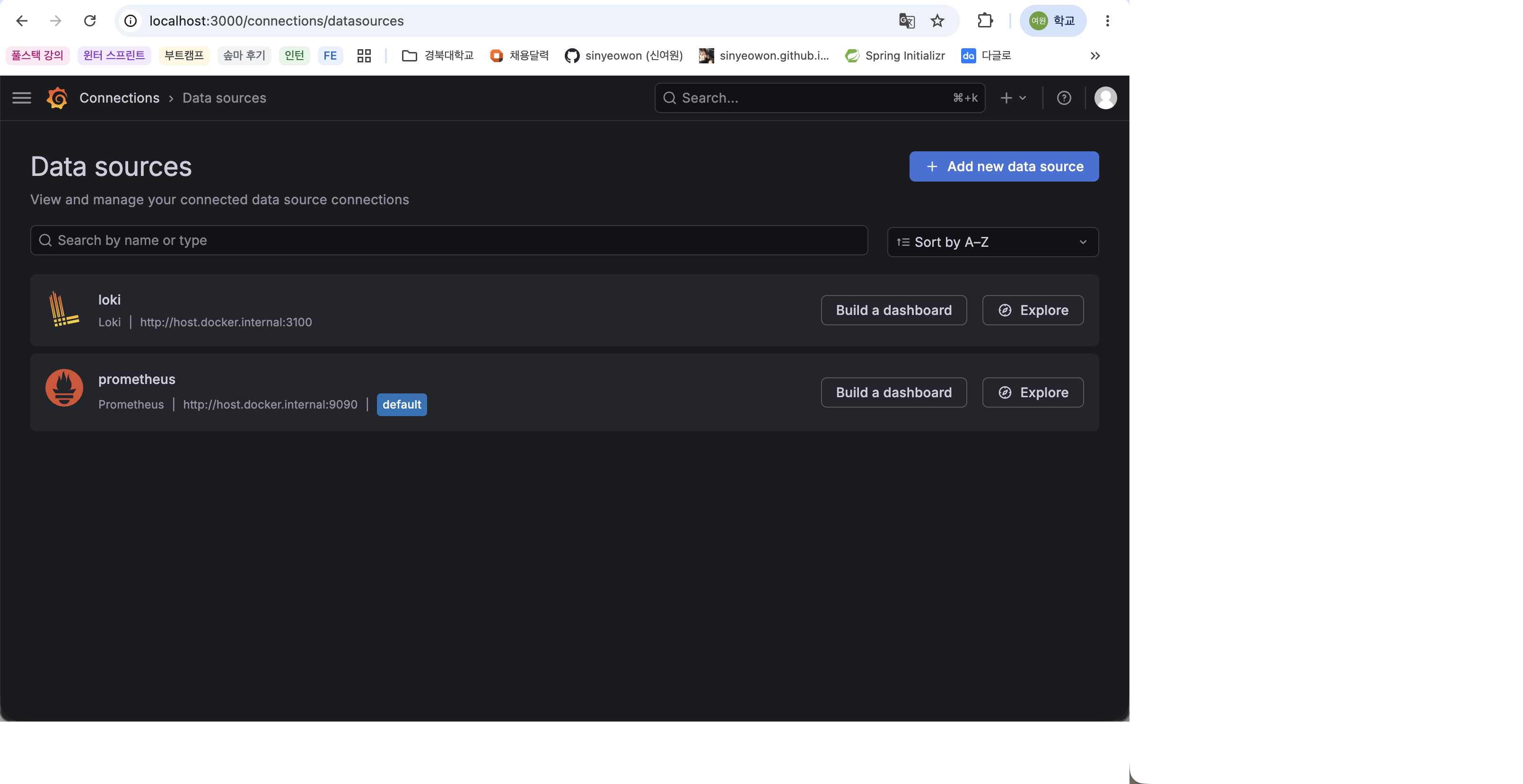
Task: Click Add new data source button
Action: (x=1004, y=167)
